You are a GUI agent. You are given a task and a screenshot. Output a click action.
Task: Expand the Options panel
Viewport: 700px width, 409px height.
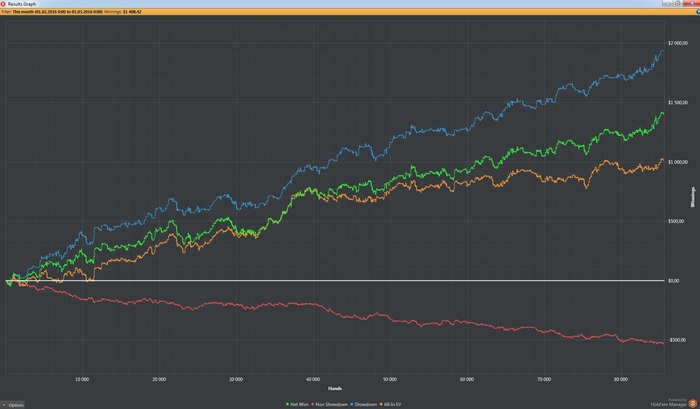coord(13,405)
